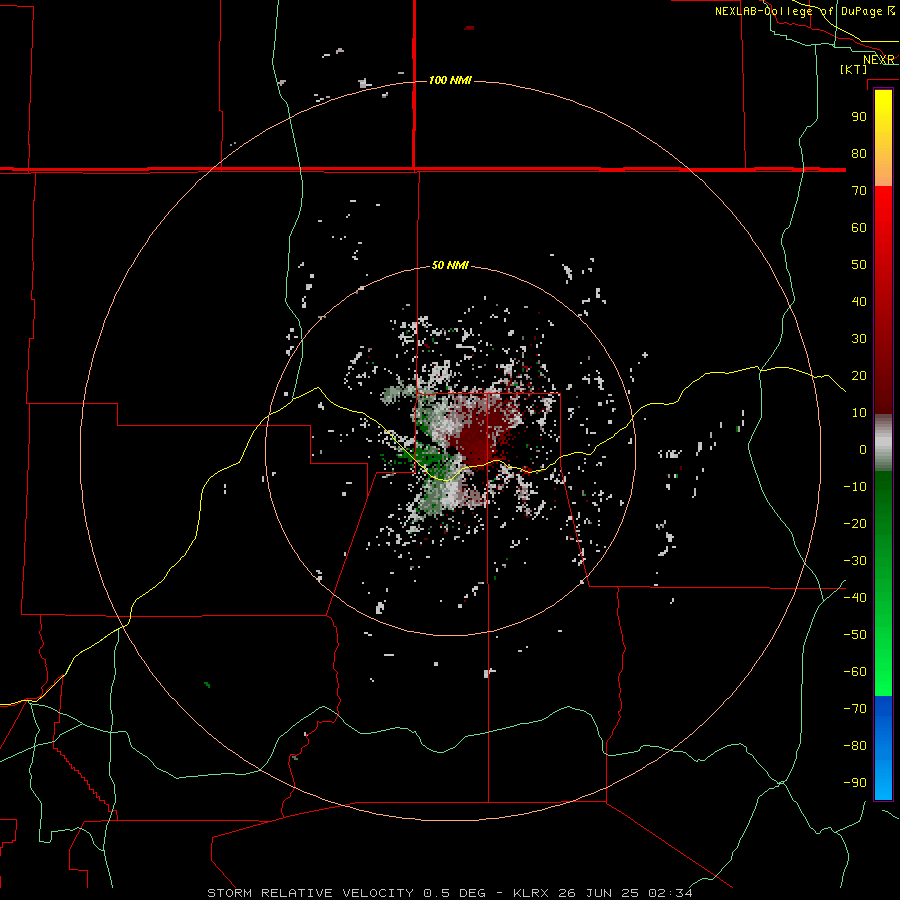Click the -20 value on color scale
Viewport: 900px width, 900px height.
(855, 523)
